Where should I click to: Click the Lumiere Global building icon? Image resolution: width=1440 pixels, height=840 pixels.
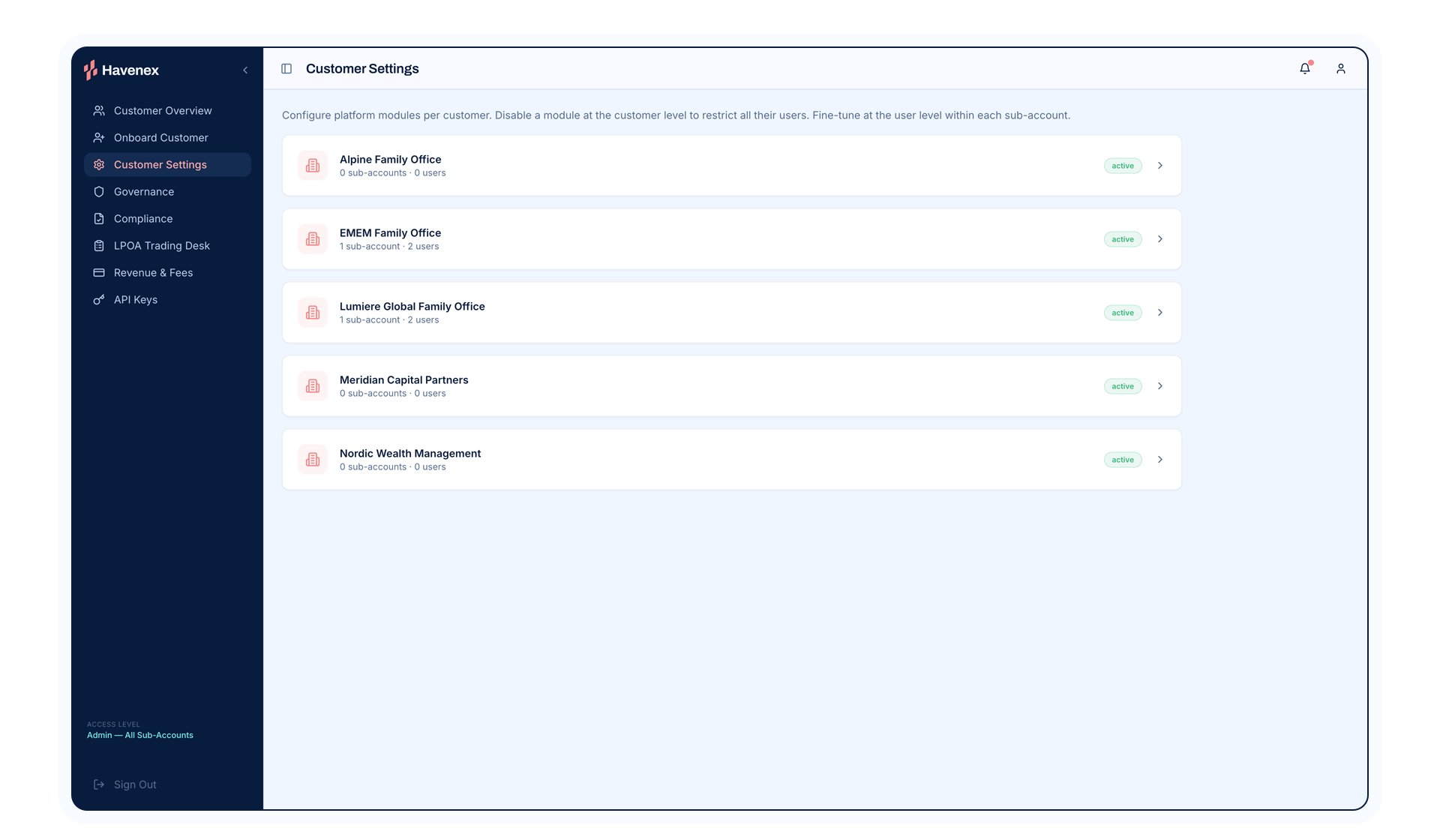pos(313,313)
